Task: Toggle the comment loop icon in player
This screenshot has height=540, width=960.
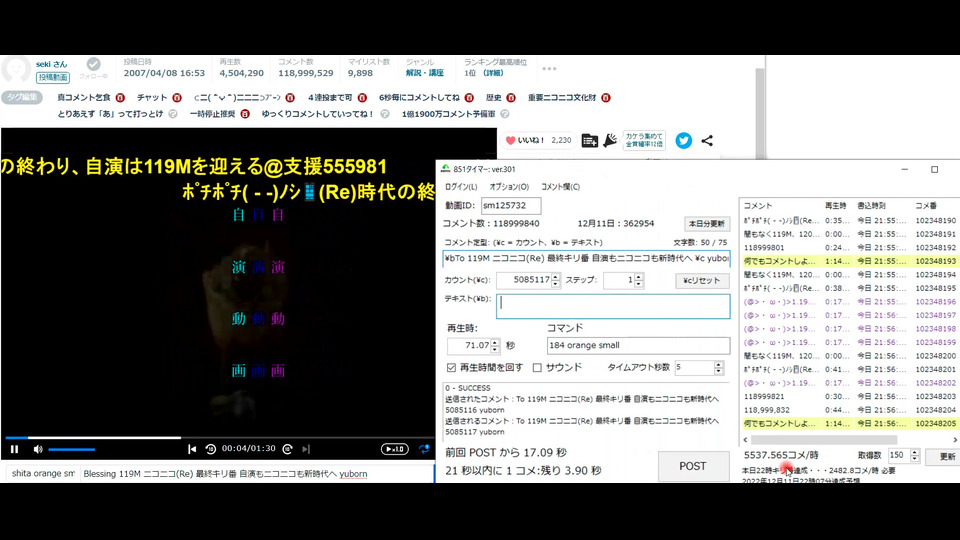Action: [425, 449]
